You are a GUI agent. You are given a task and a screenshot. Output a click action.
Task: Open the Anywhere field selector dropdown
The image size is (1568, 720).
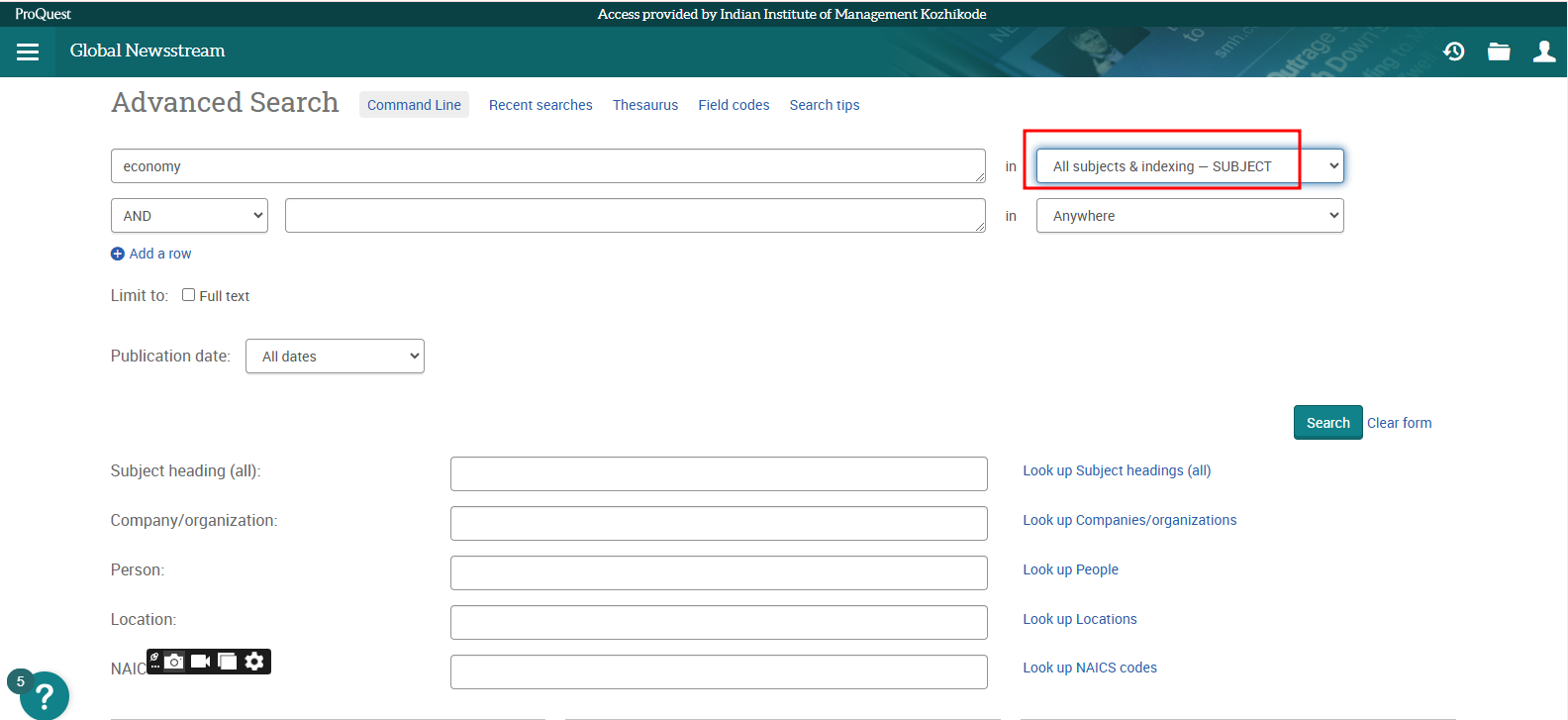coord(1189,216)
